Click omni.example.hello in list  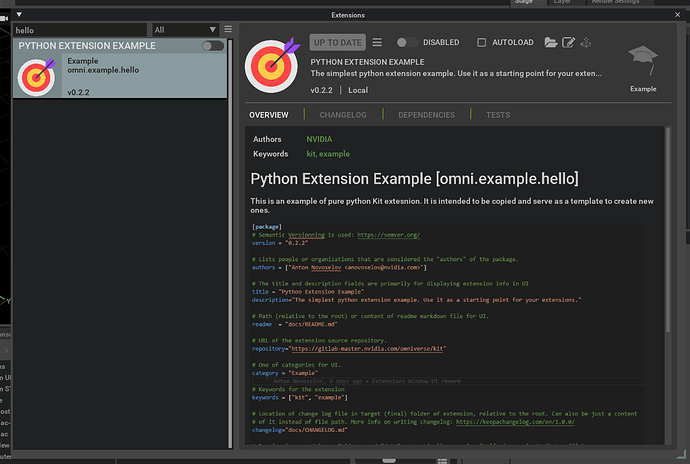[x=103, y=70]
